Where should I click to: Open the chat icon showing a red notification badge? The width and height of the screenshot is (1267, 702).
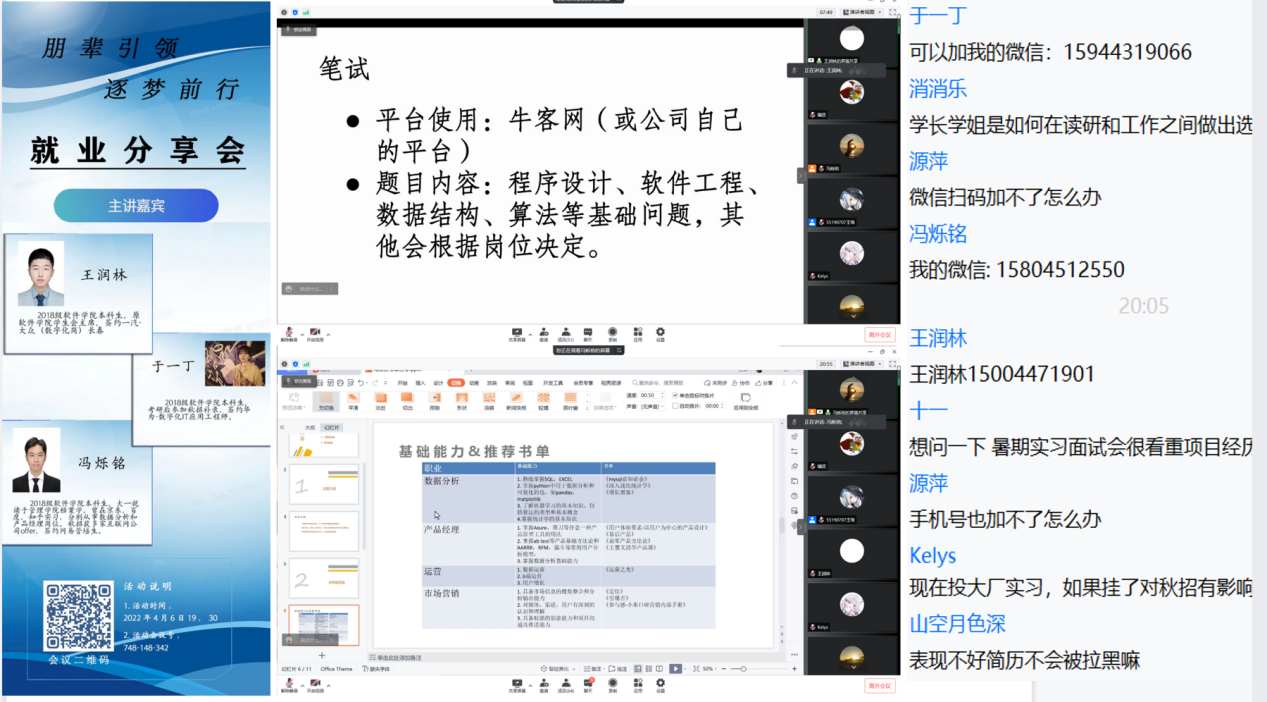(588, 683)
